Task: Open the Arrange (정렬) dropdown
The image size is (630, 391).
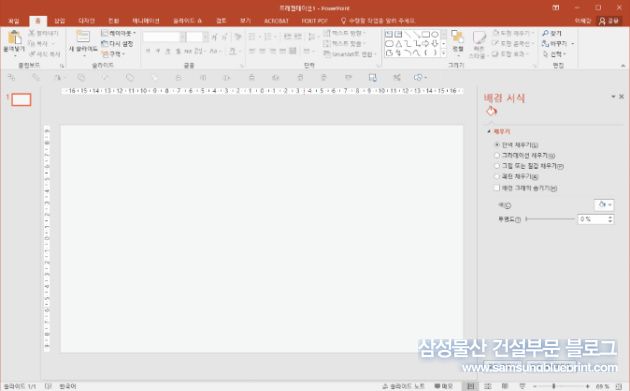Action: pos(458,42)
